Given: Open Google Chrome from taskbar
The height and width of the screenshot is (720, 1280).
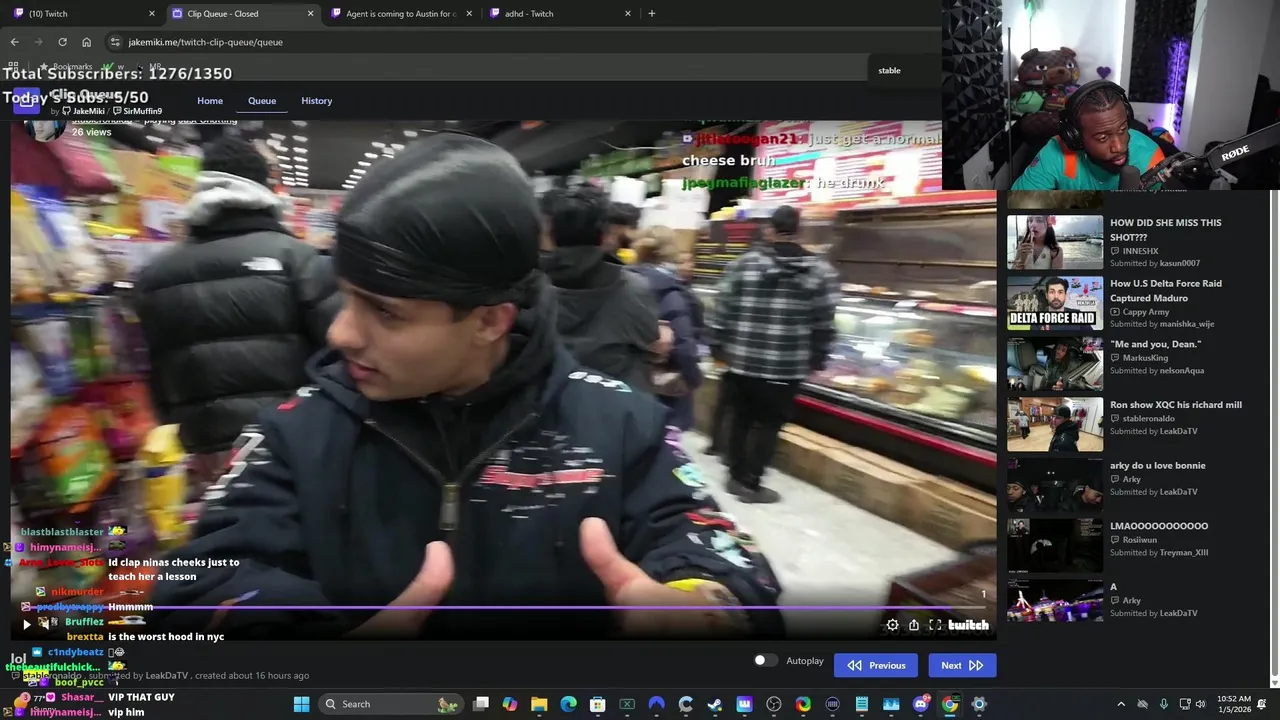Looking at the screenshot, I should pos(950,704).
